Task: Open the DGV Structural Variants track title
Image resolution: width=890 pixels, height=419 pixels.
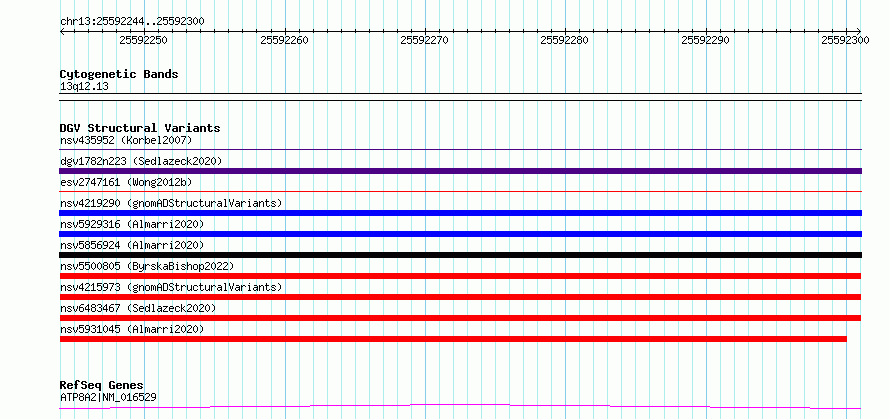Action: (x=140, y=128)
